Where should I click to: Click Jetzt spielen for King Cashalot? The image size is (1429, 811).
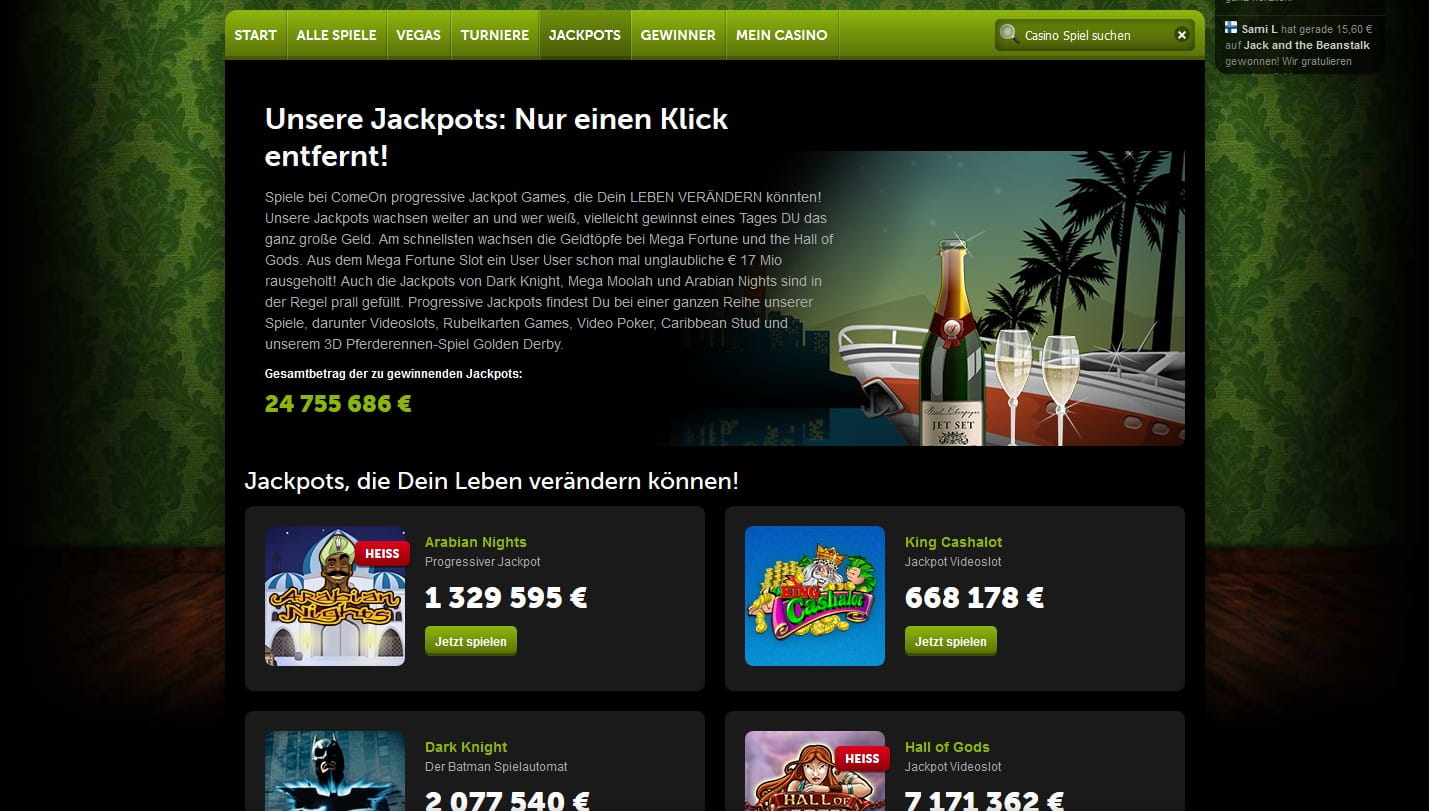(951, 641)
